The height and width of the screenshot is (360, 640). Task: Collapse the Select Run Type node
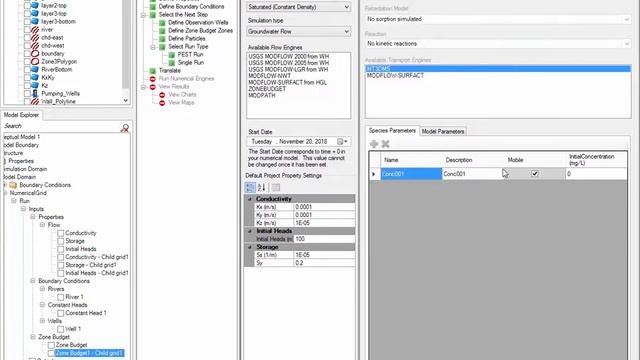[153, 47]
